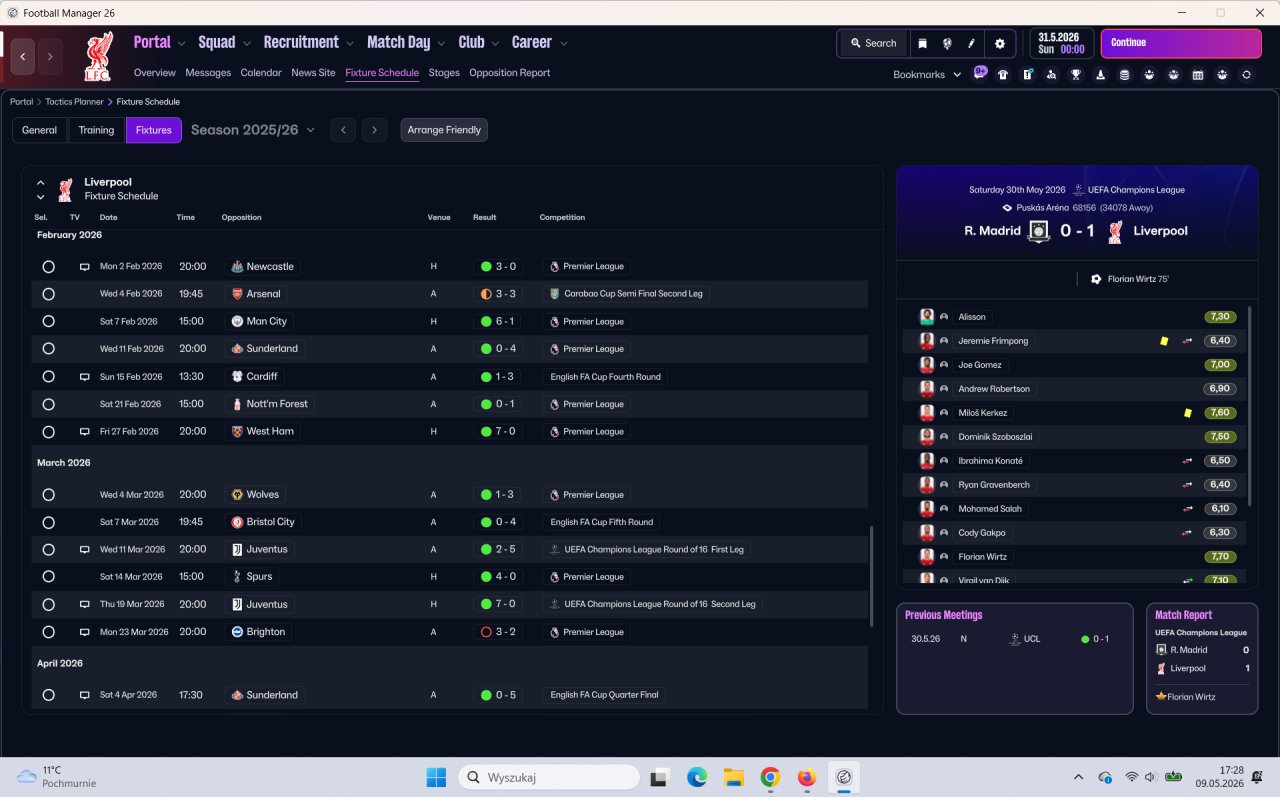Open settings with the gear icon
This screenshot has height=797, width=1280.
coord(1000,43)
